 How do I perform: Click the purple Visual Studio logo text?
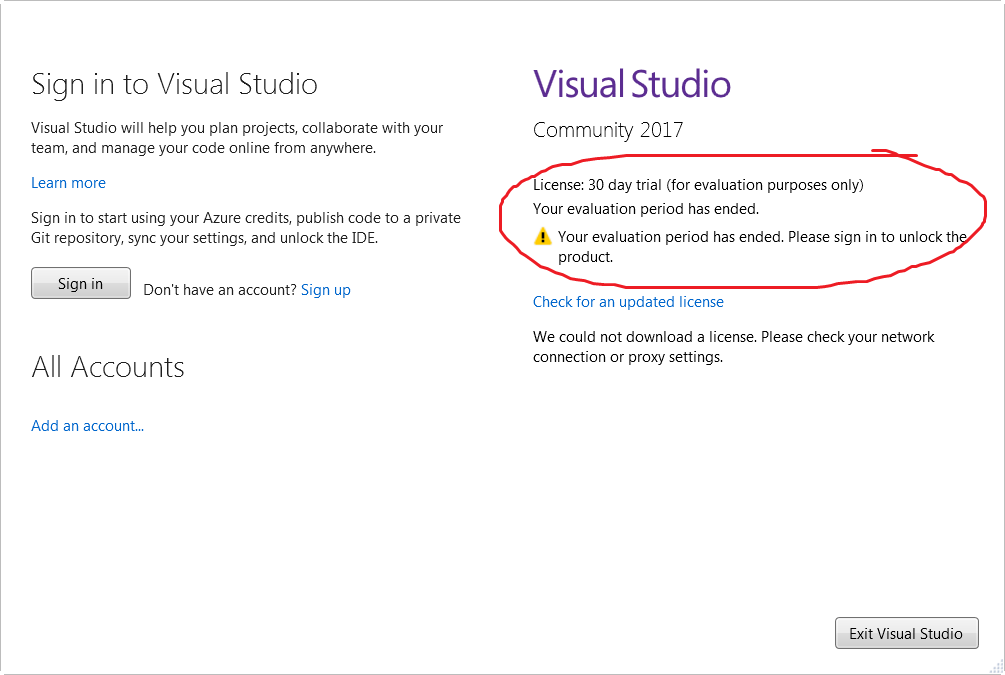click(631, 85)
